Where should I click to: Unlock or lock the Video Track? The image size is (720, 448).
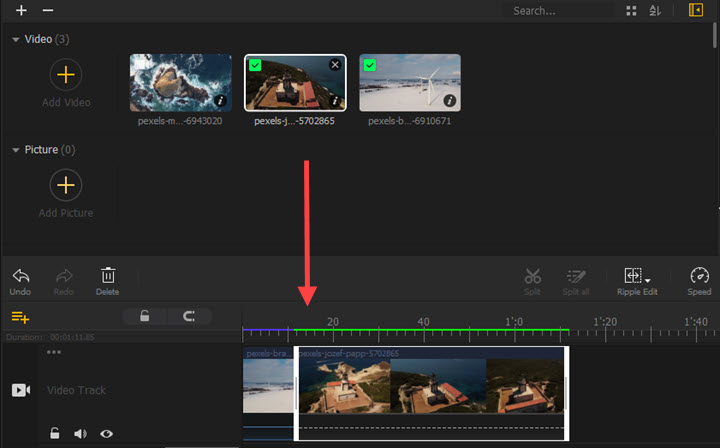tap(55, 433)
